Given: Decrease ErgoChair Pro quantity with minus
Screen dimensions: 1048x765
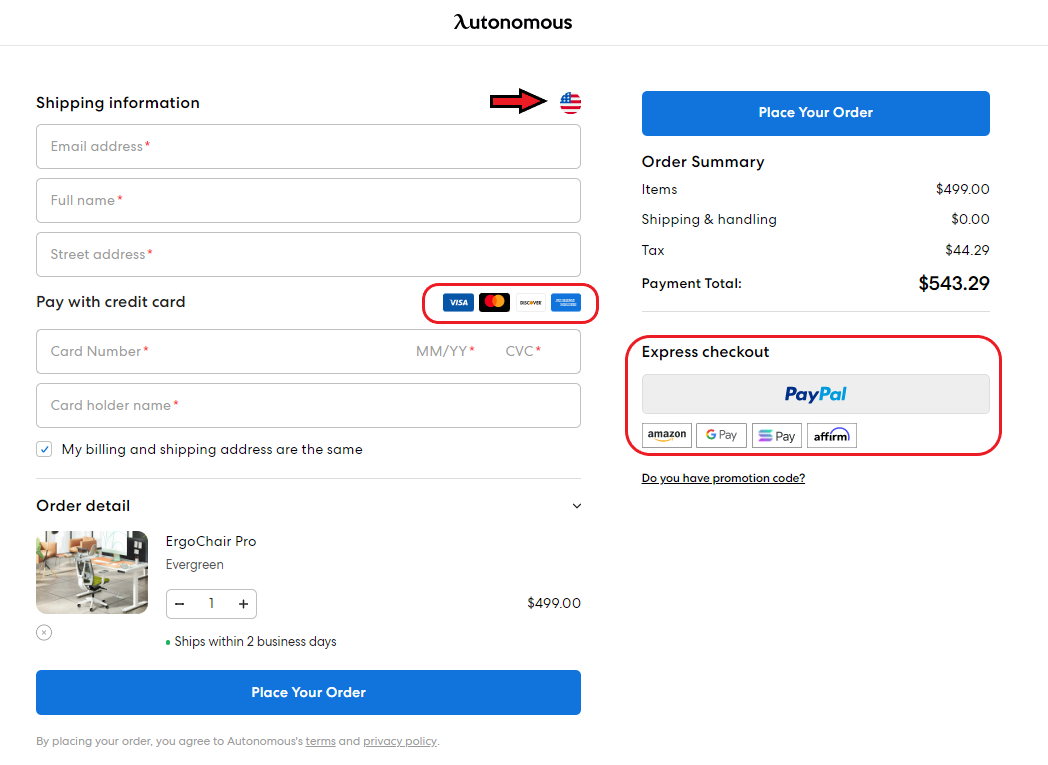Looking at the screenshot, I should (x=180, y=604).
